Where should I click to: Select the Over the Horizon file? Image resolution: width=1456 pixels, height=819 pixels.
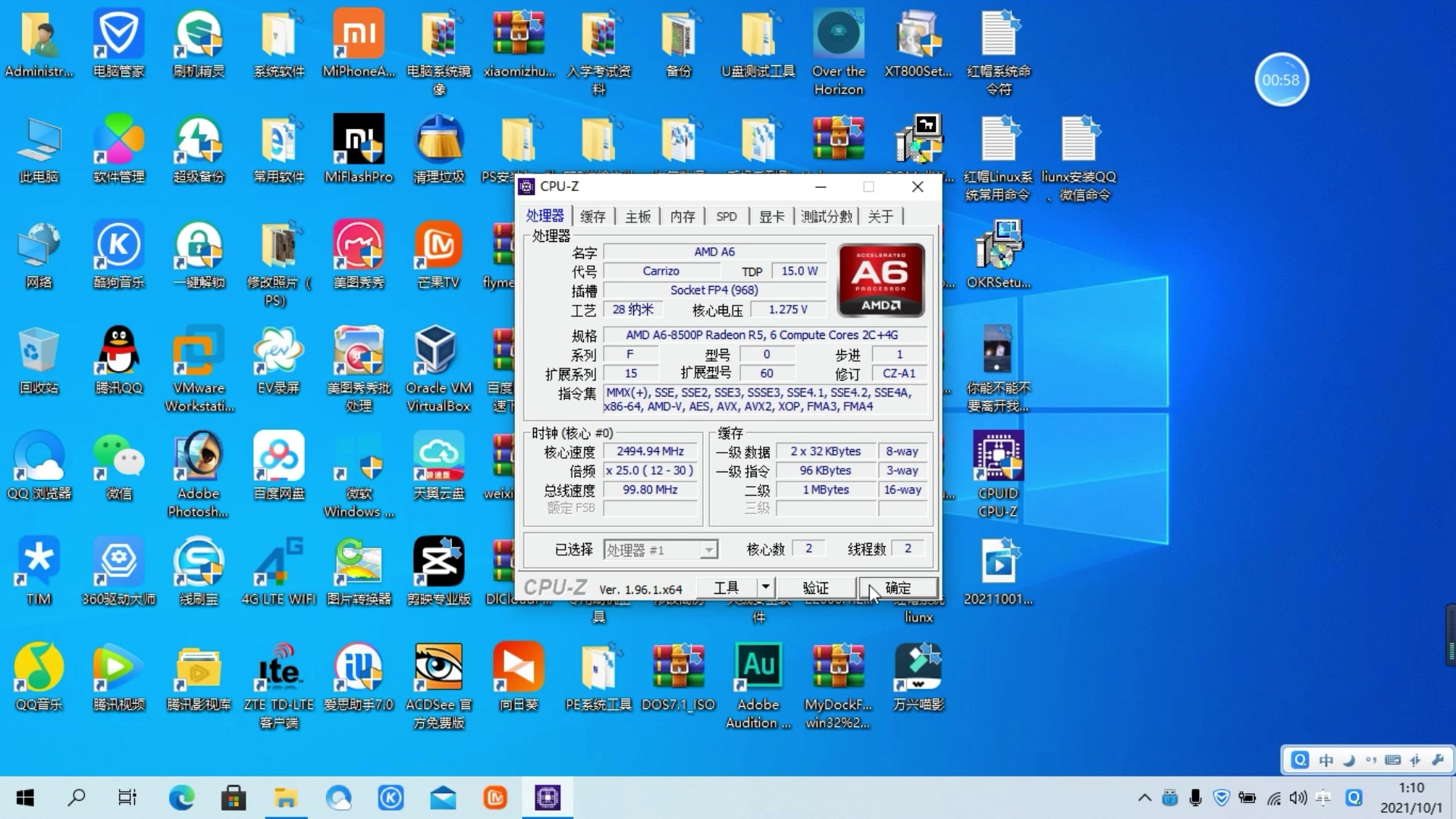click(839, 52)
